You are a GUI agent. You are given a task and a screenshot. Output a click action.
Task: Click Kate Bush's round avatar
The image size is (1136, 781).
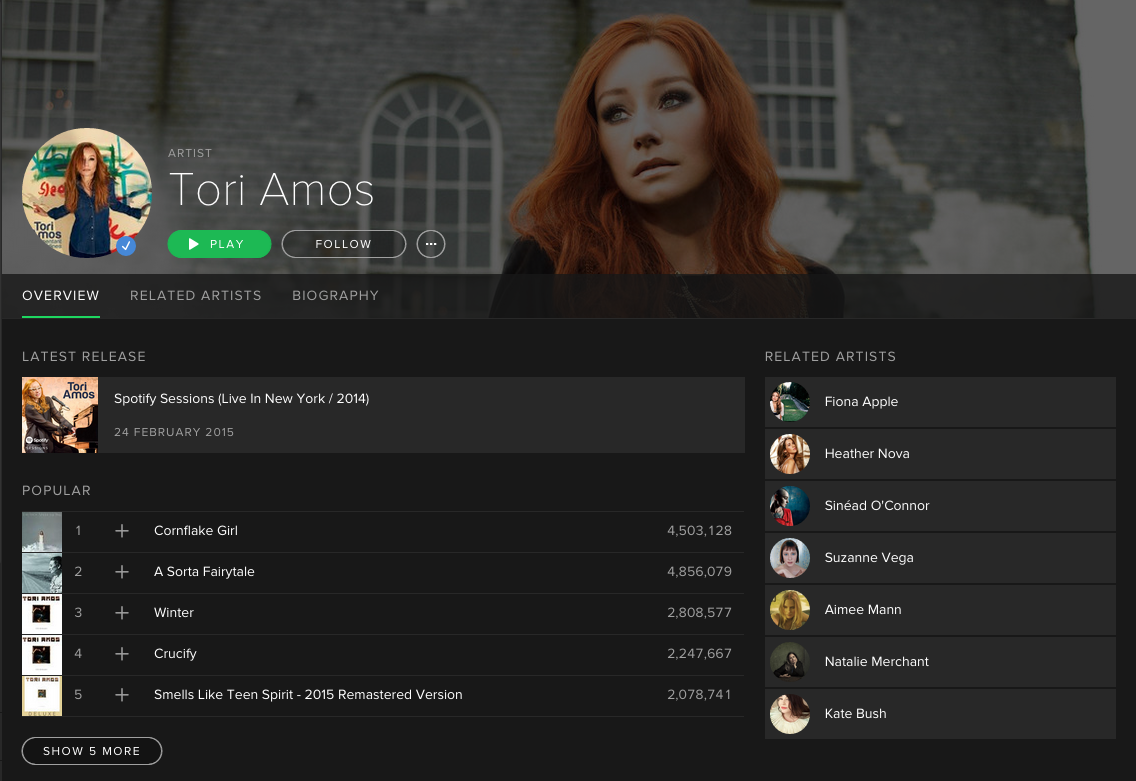point(790,714)
